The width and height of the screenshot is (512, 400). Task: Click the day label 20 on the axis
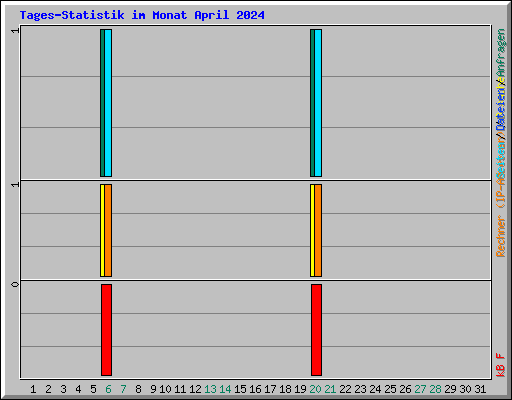point(315,389)
